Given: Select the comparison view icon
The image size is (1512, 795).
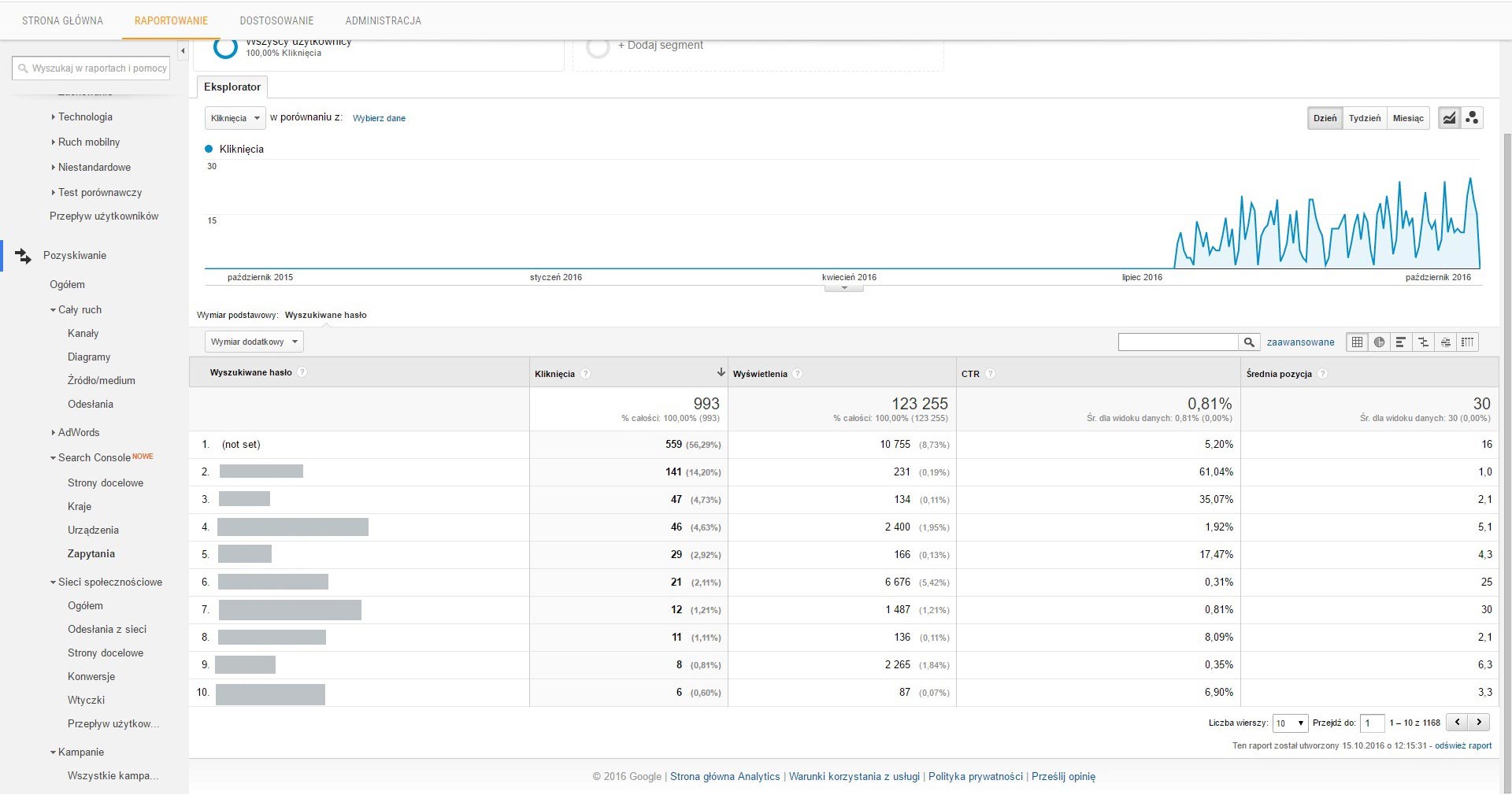Looking at the screenshot, I should (x=1423, y=342).
